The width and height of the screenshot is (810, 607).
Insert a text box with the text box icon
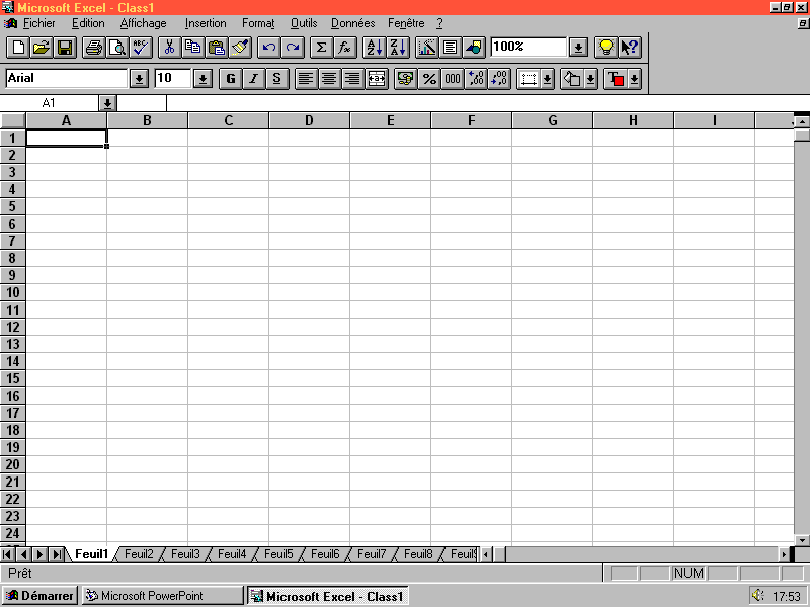pyautogui.click(x=450, y=48)
